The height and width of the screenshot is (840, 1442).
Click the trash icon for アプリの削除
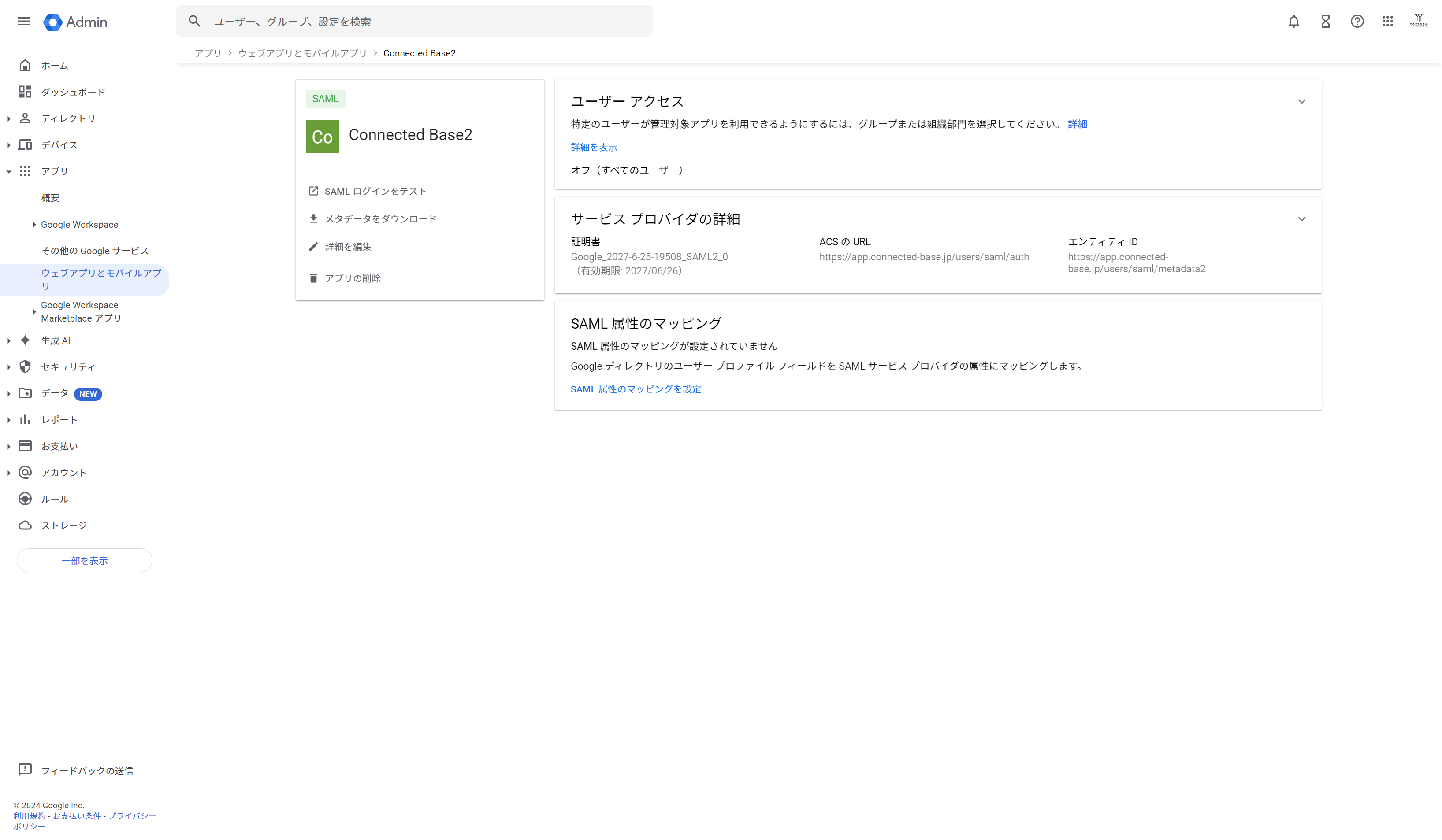pyautogui.click(x=313, y=278)
